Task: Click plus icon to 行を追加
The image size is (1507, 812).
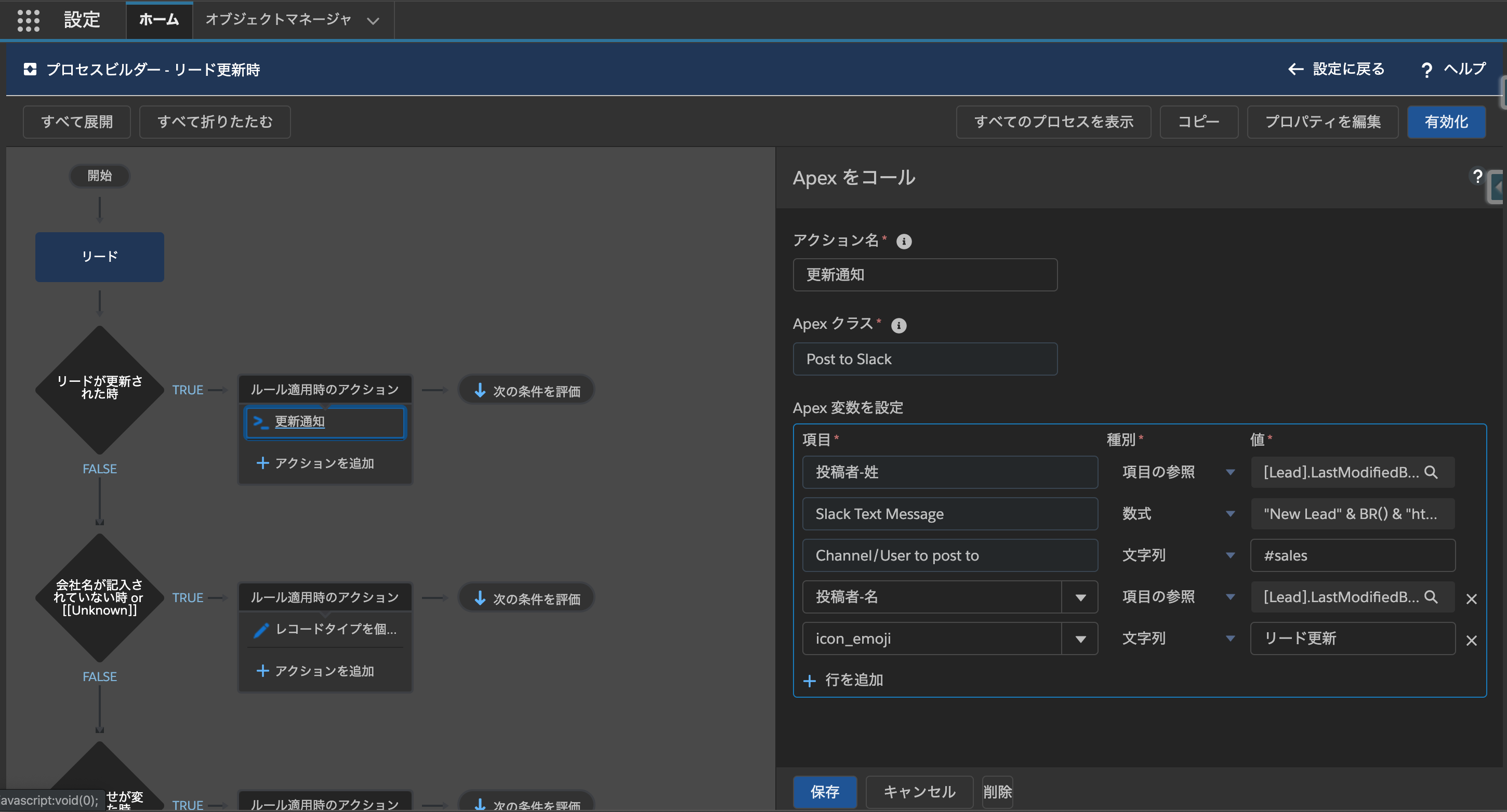Action: (x=810, y=681)
